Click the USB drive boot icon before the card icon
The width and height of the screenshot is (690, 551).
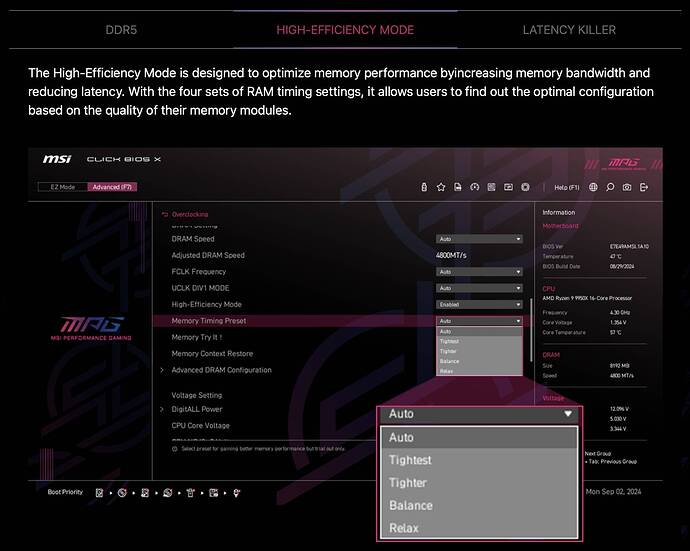(x=191, y=493)
